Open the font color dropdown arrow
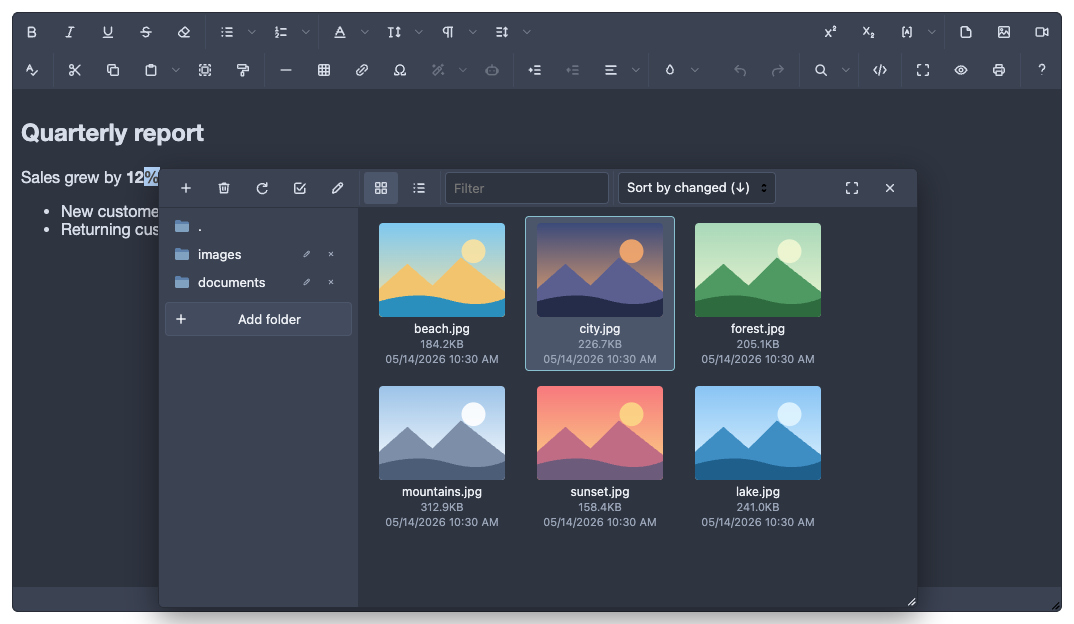This screenshot has width=1074, height=624. [x=364, y=32]
